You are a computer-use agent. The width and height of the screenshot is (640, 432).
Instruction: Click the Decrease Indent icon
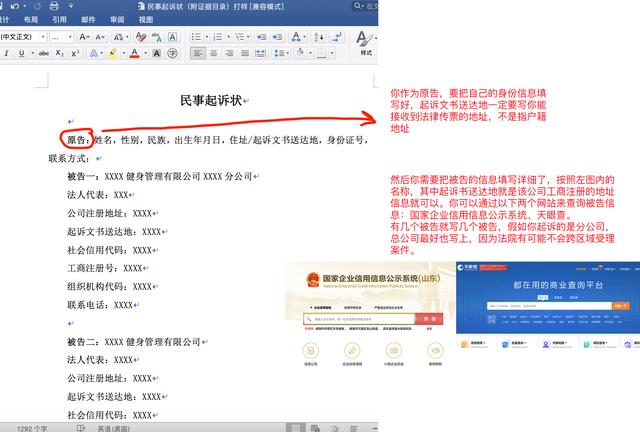click(261, 37)
